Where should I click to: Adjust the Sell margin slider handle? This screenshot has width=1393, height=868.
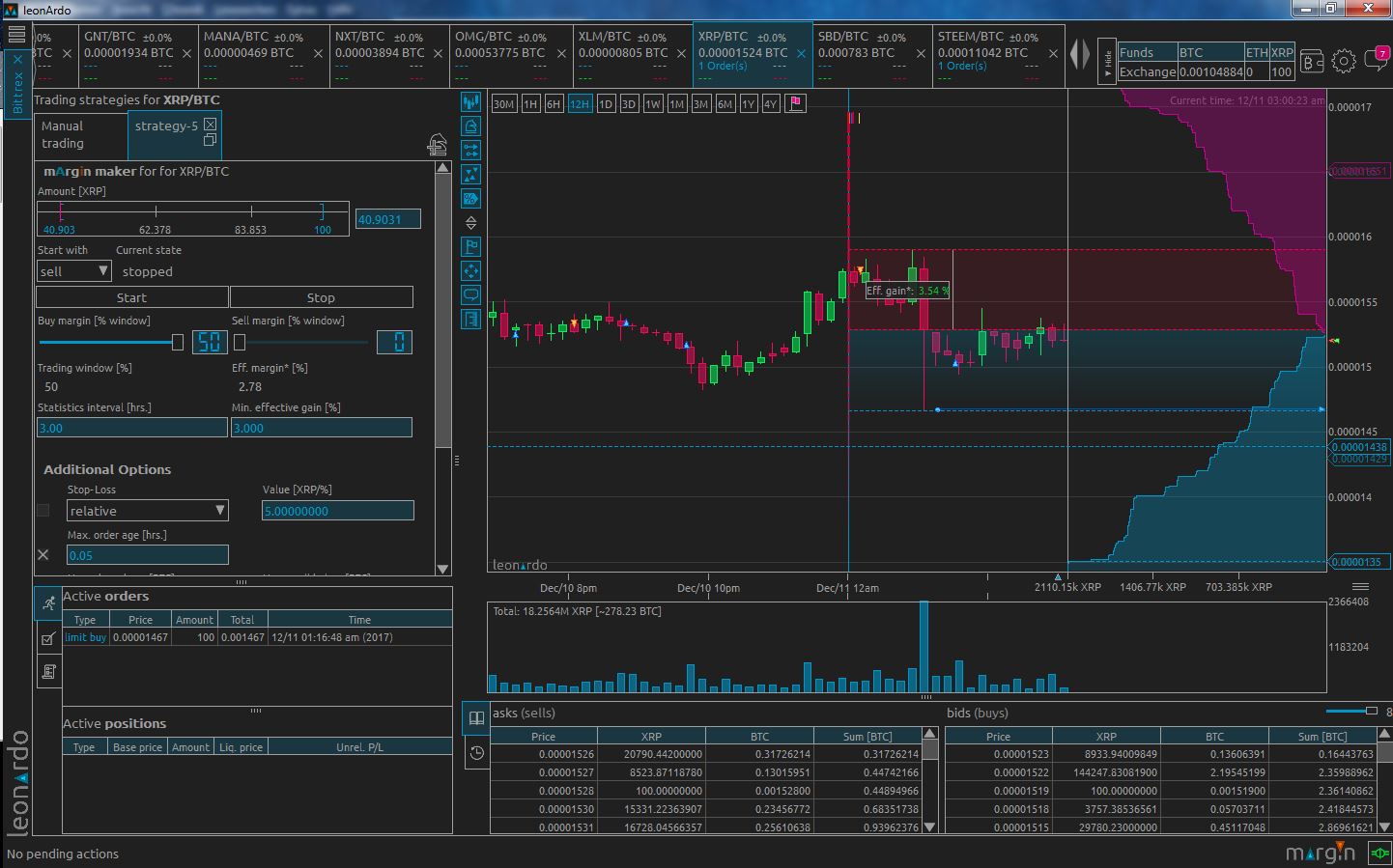(x=240, y=342)
